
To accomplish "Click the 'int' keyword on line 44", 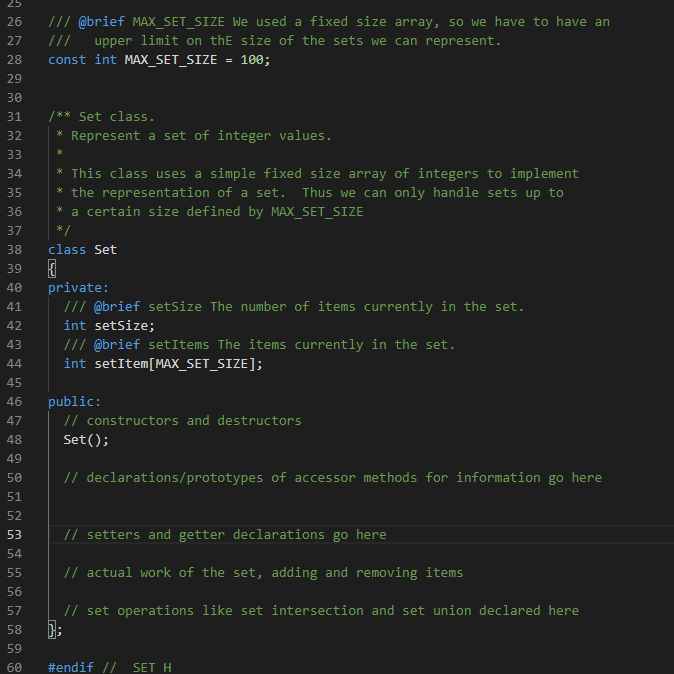I will [x=75, y=364].
